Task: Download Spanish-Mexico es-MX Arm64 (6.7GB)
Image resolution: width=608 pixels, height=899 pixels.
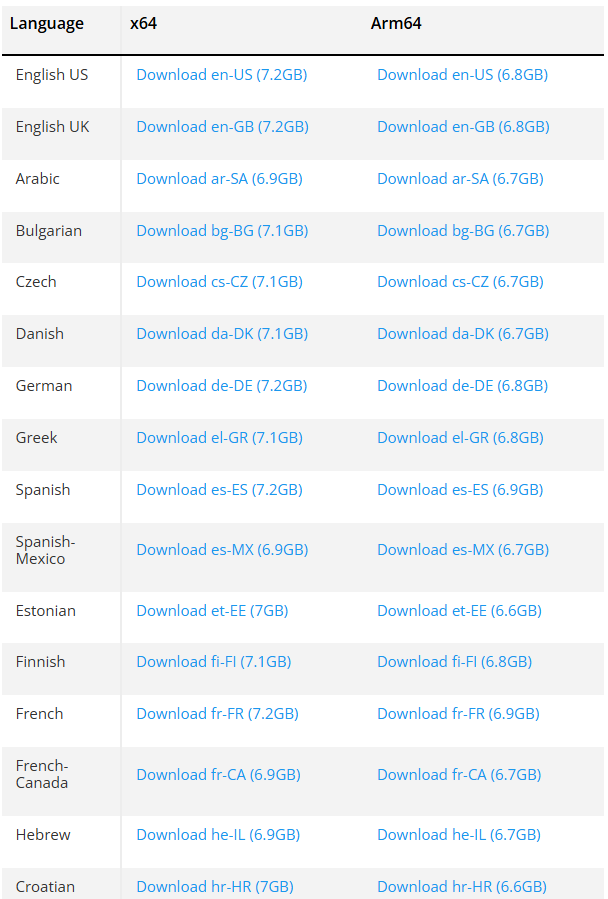Action: [463, 550]
